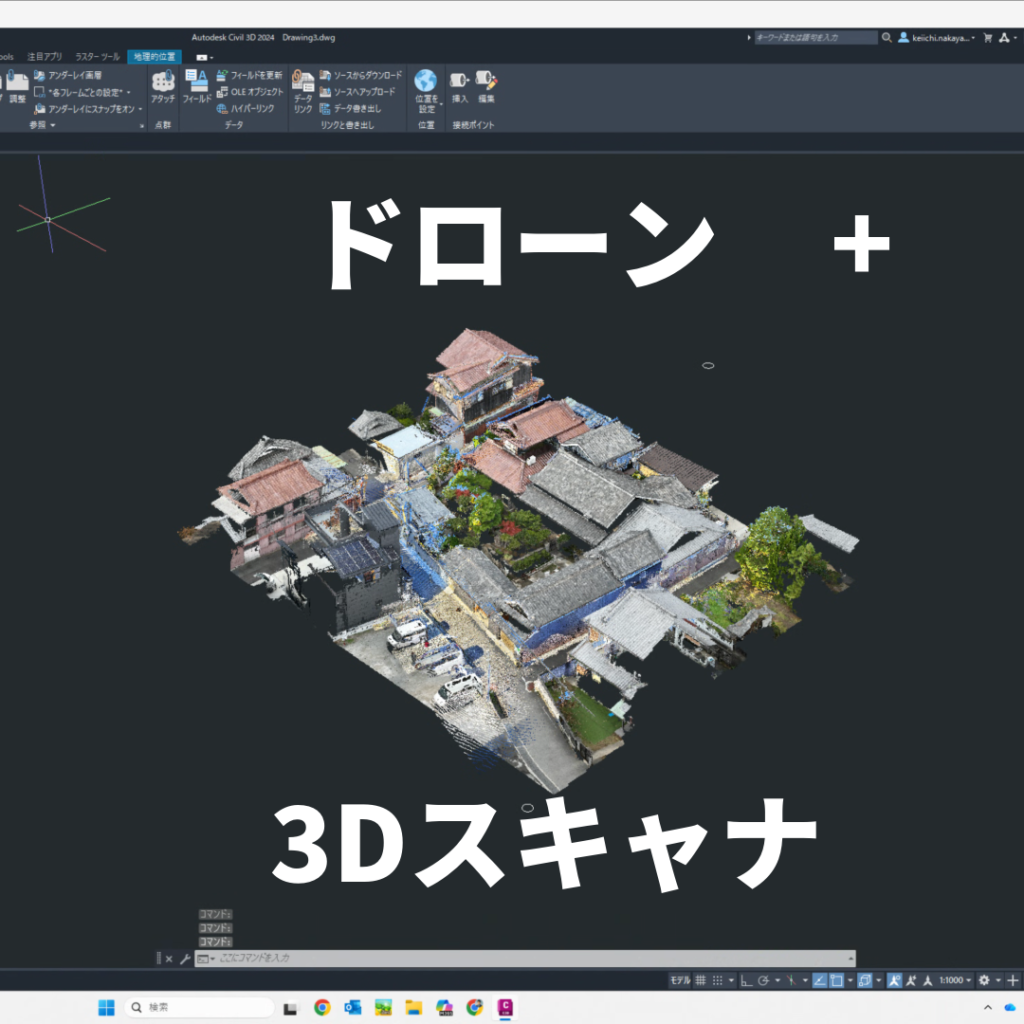Click the Autodesk App Store cart icon
The width and height of the screenshot is (1024, 1024).
coord(988,38)
